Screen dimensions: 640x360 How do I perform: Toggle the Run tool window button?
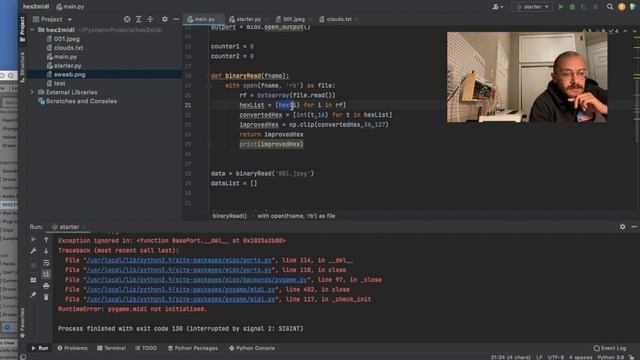pyautogui.click(x=40, y=348)
